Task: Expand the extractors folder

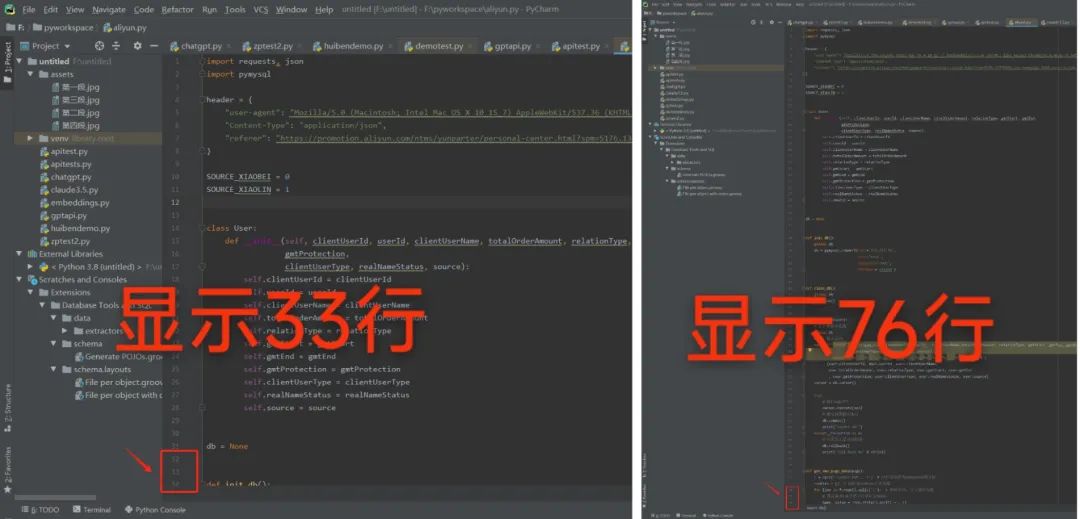Action: [x=65, y=331]
